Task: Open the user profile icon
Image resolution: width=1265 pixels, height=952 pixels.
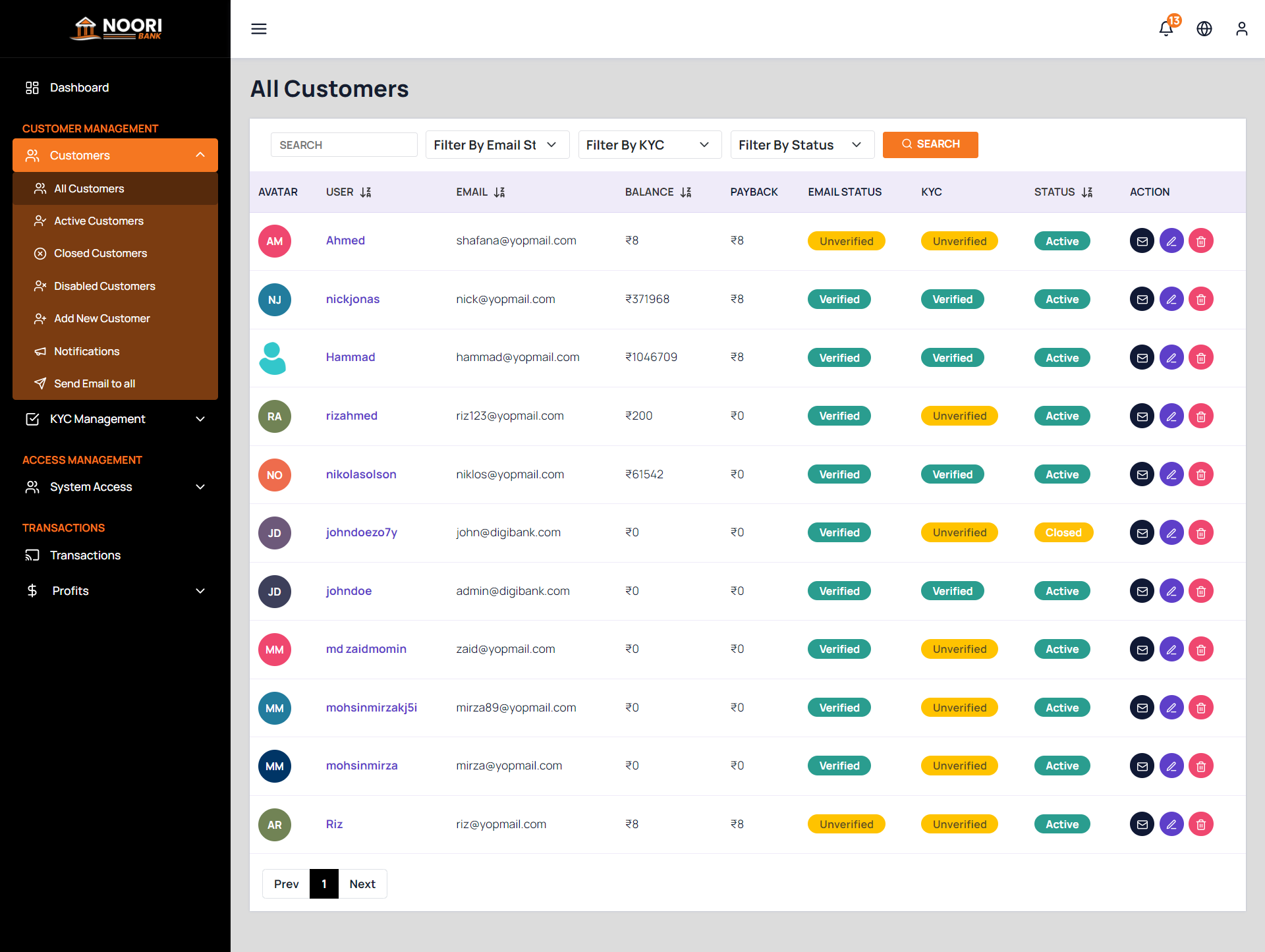Action: [x=1241, y=29]
